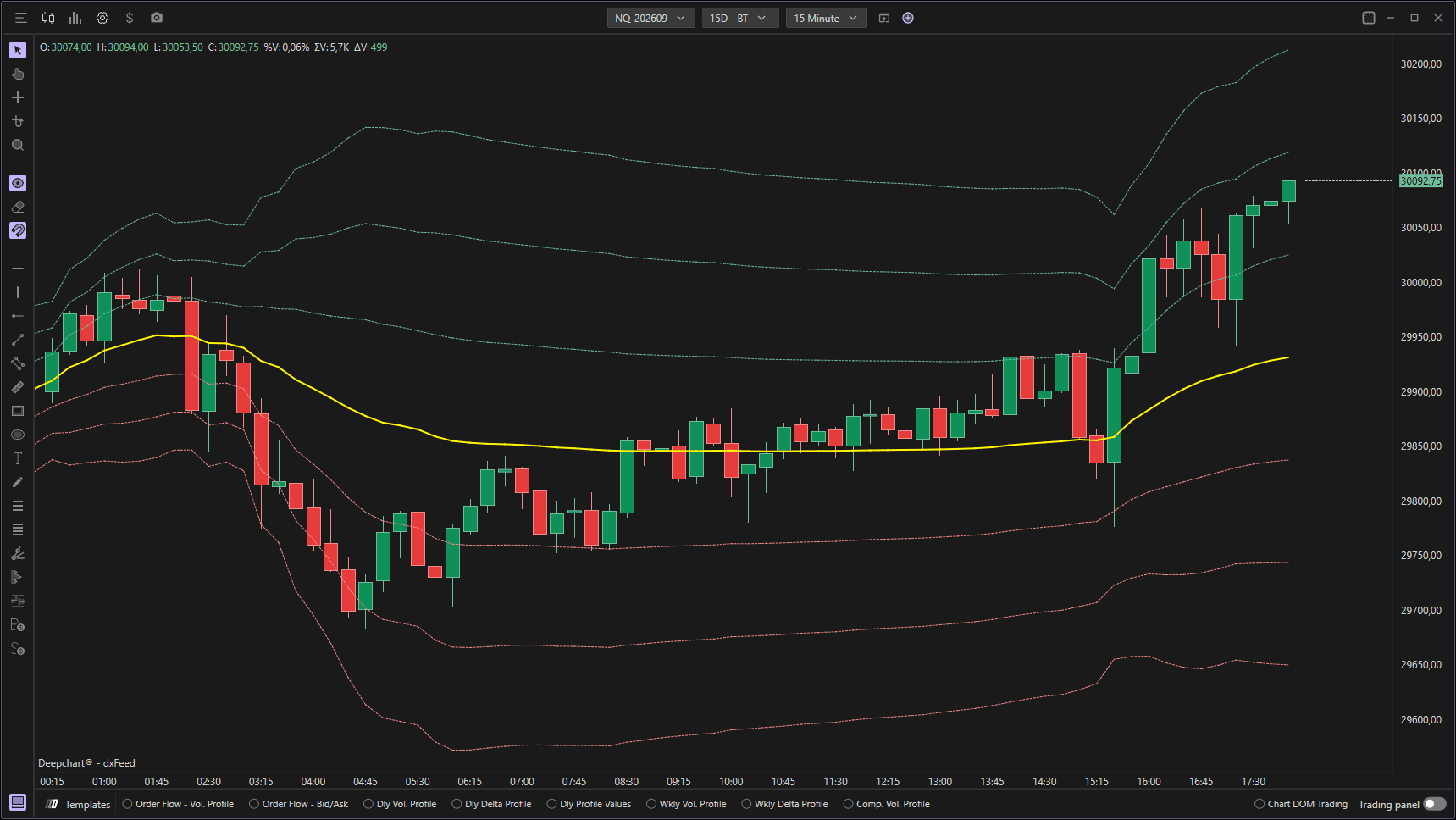Viewport: 1456px width, 820px height.
Task: Open chart settings gear icon
Action: click(x=102, y=18)
